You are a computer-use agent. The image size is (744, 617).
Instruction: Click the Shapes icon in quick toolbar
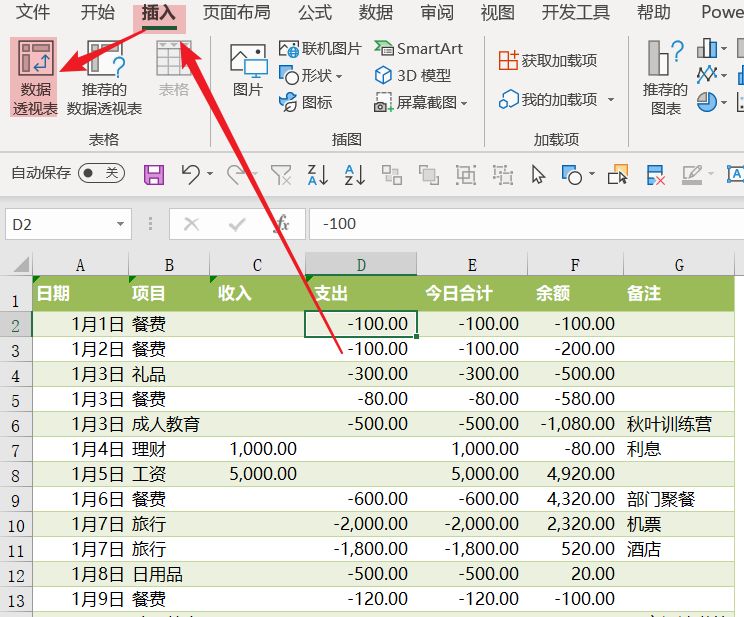tap(571, 175)
